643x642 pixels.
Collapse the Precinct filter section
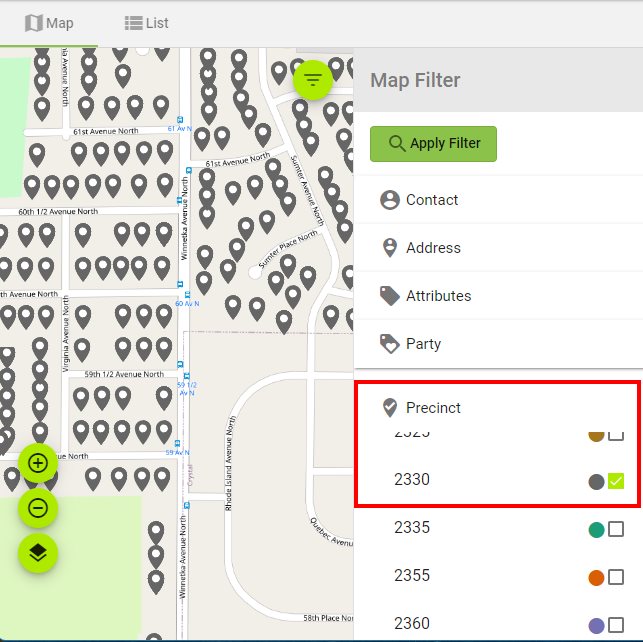coord(433,408)
